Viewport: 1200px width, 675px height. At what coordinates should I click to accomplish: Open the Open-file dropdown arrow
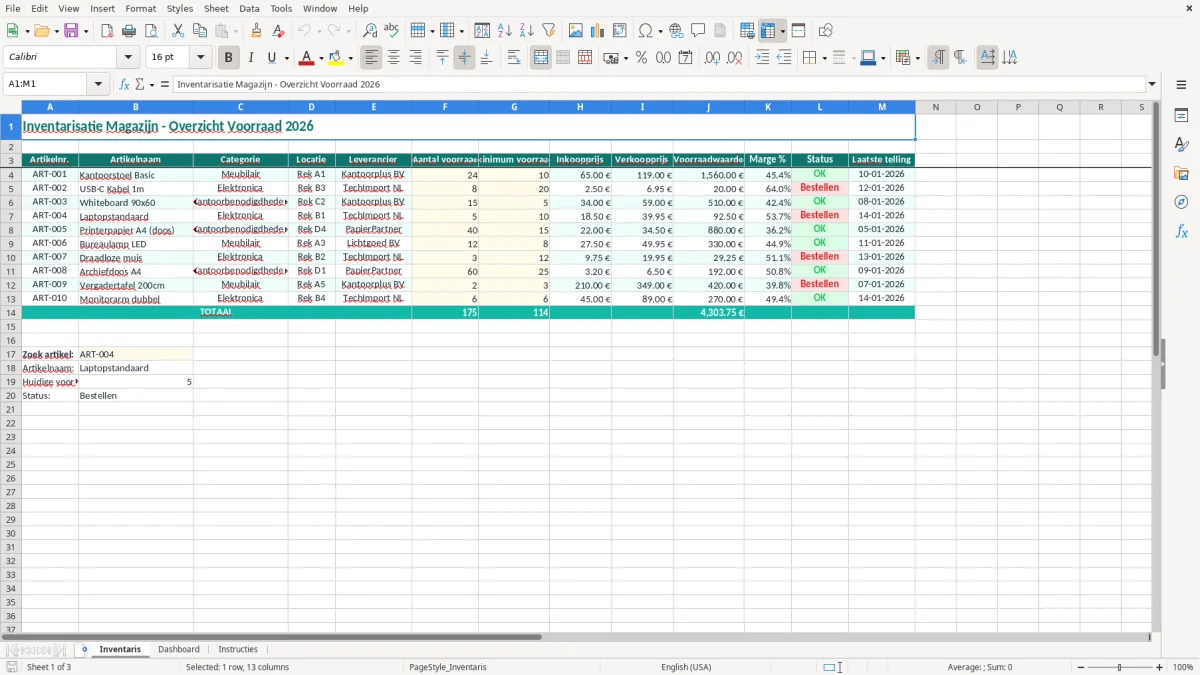pyautogui.click(x=57, y=31)
